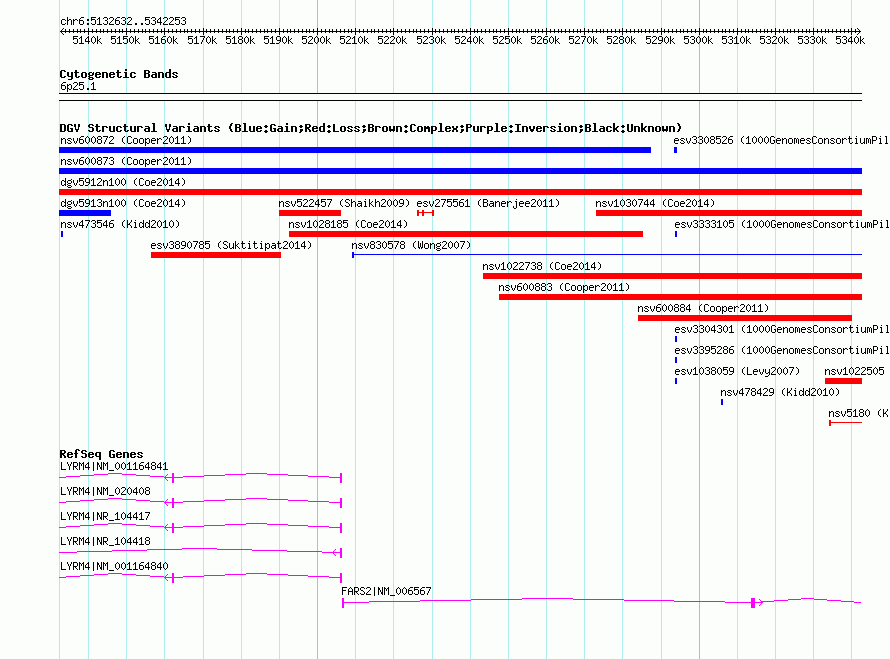890x659 pixels.
Task: Click the esv3304301 variant label
Action: tap(782, 329)
